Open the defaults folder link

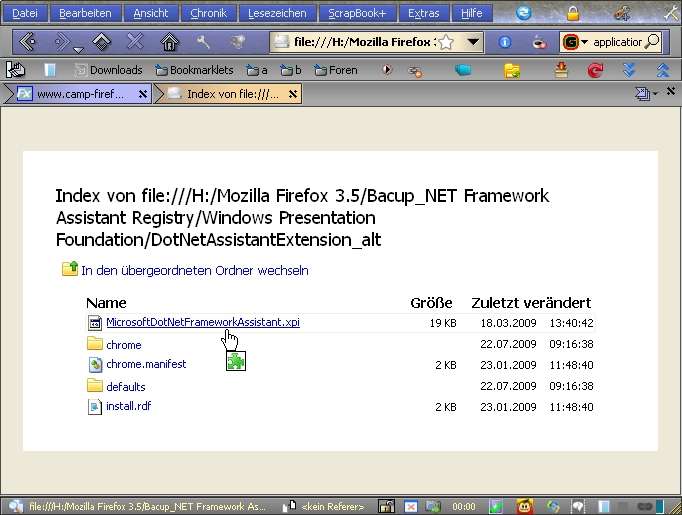[x=126, y=387]
